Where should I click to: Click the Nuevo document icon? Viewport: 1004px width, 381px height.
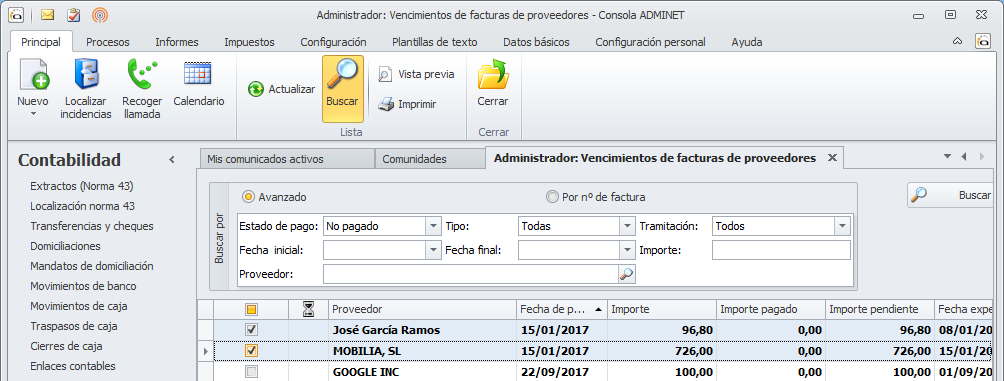[33, 74]
